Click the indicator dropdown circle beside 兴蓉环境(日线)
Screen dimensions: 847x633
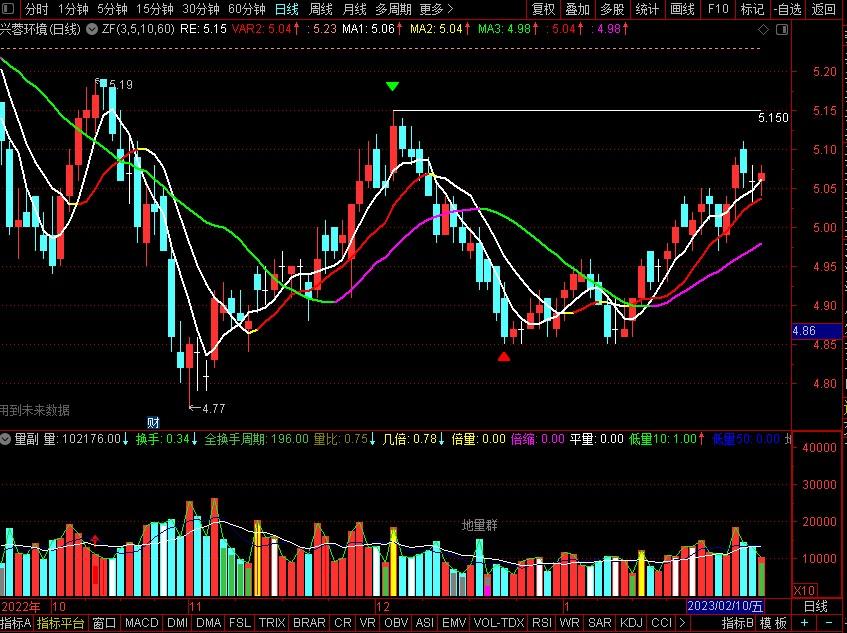click(92, 29)
